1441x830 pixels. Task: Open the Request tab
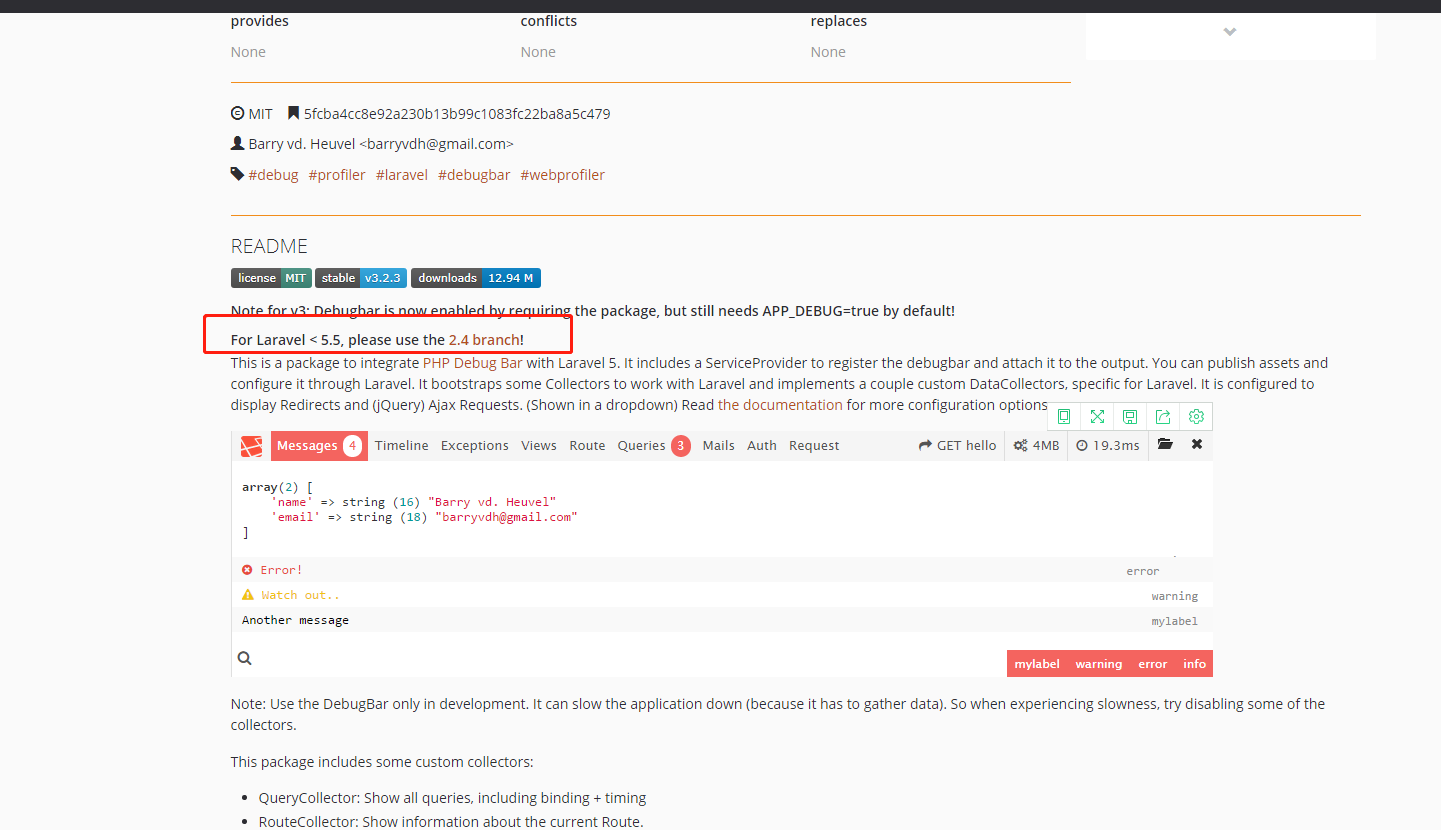coord(814,446)
